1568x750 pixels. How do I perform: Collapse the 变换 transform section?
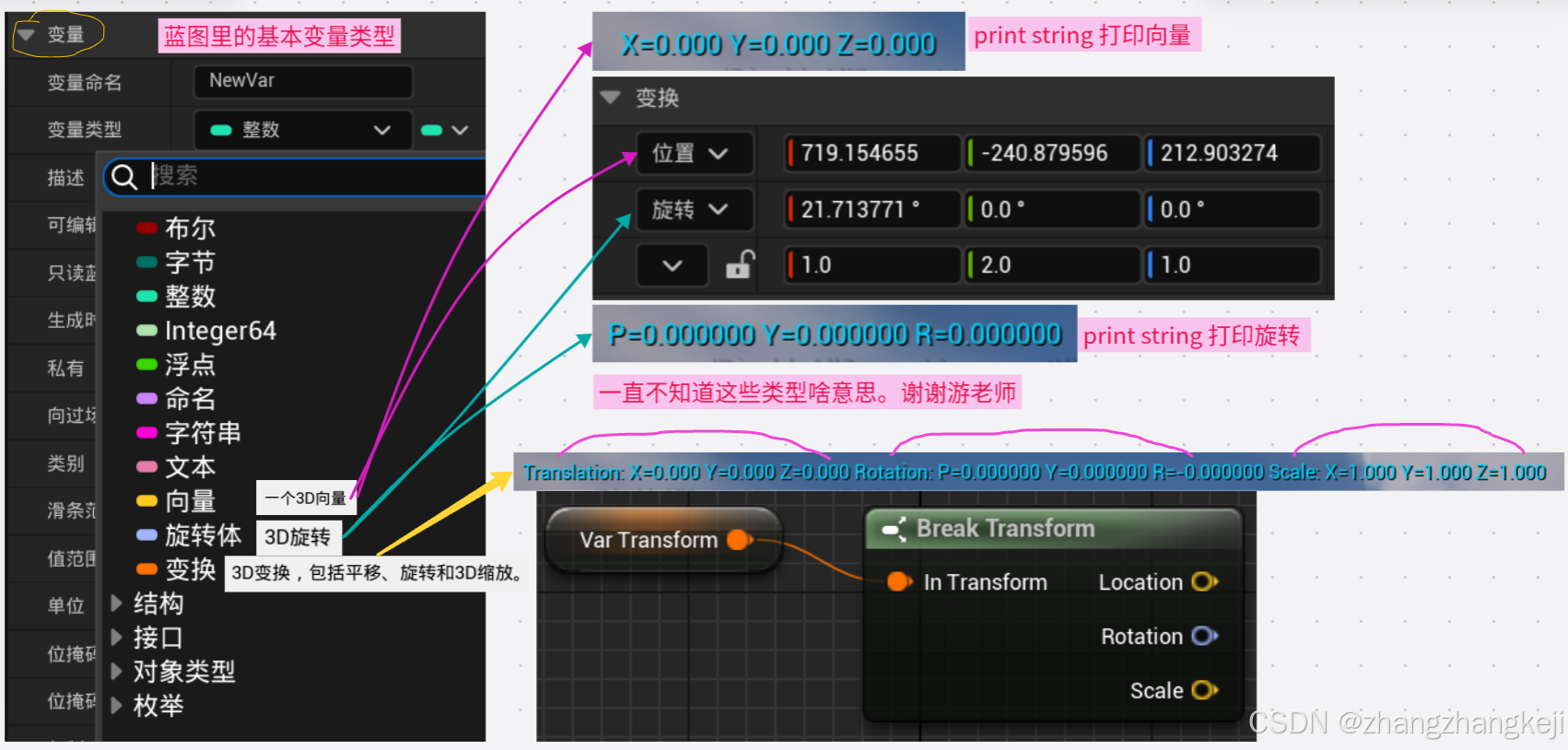click(610, 97)
